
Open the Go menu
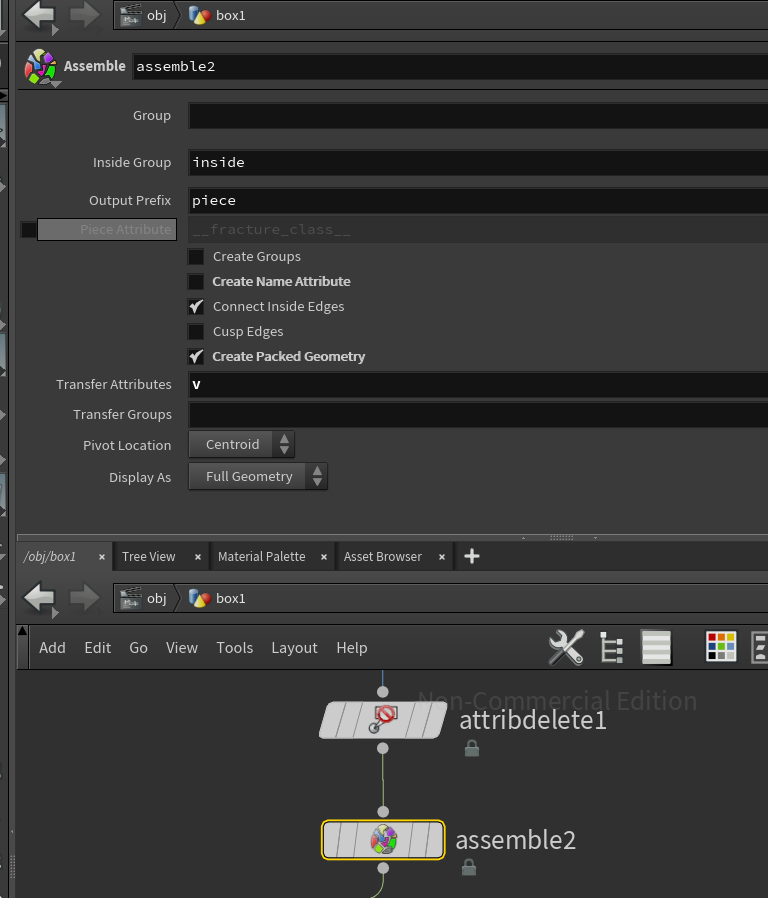click(138, 648)
